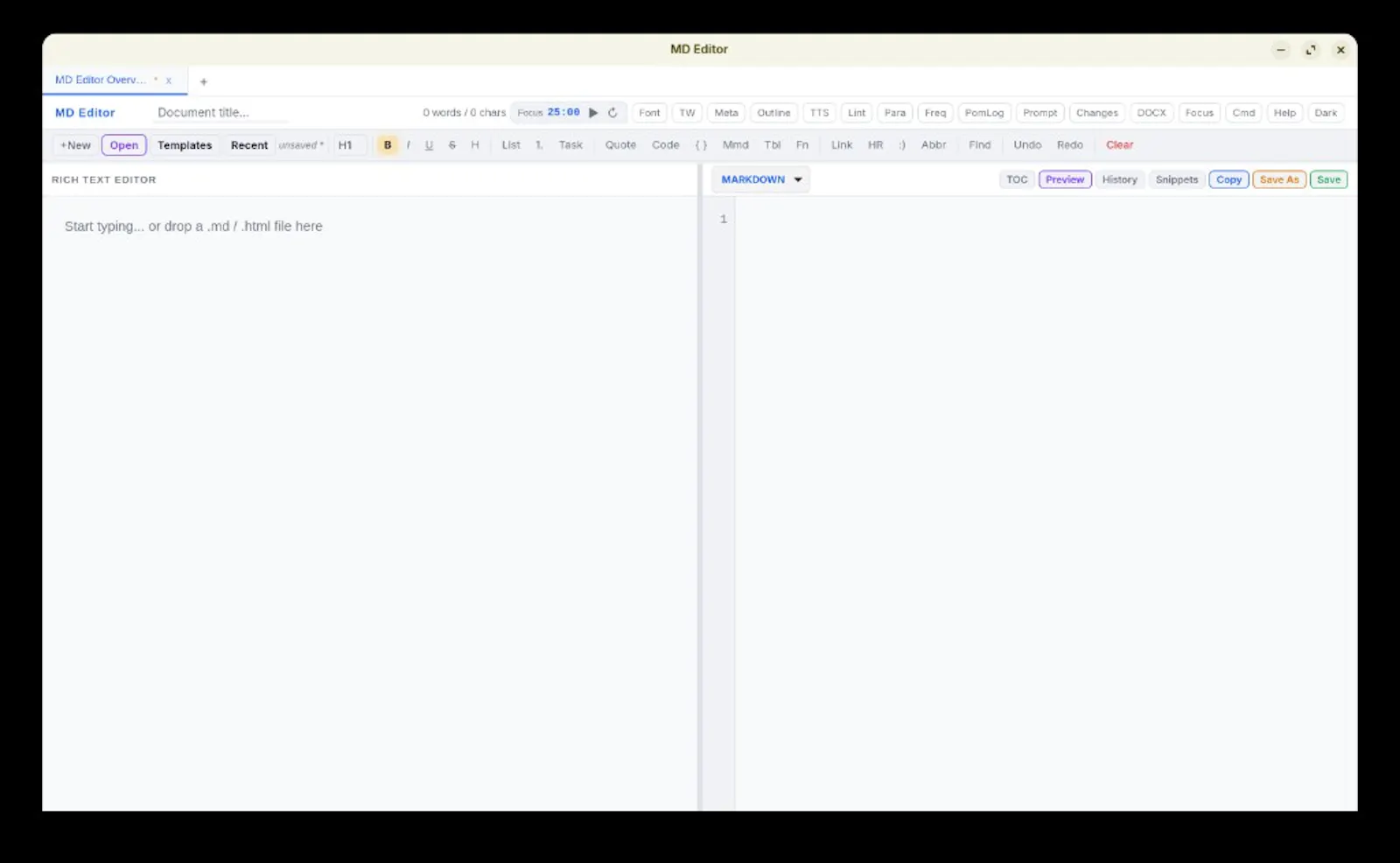The width and height of the screenshot is (1400, 863).
Task: Insert inline Code
Action: tap(666, 145)
